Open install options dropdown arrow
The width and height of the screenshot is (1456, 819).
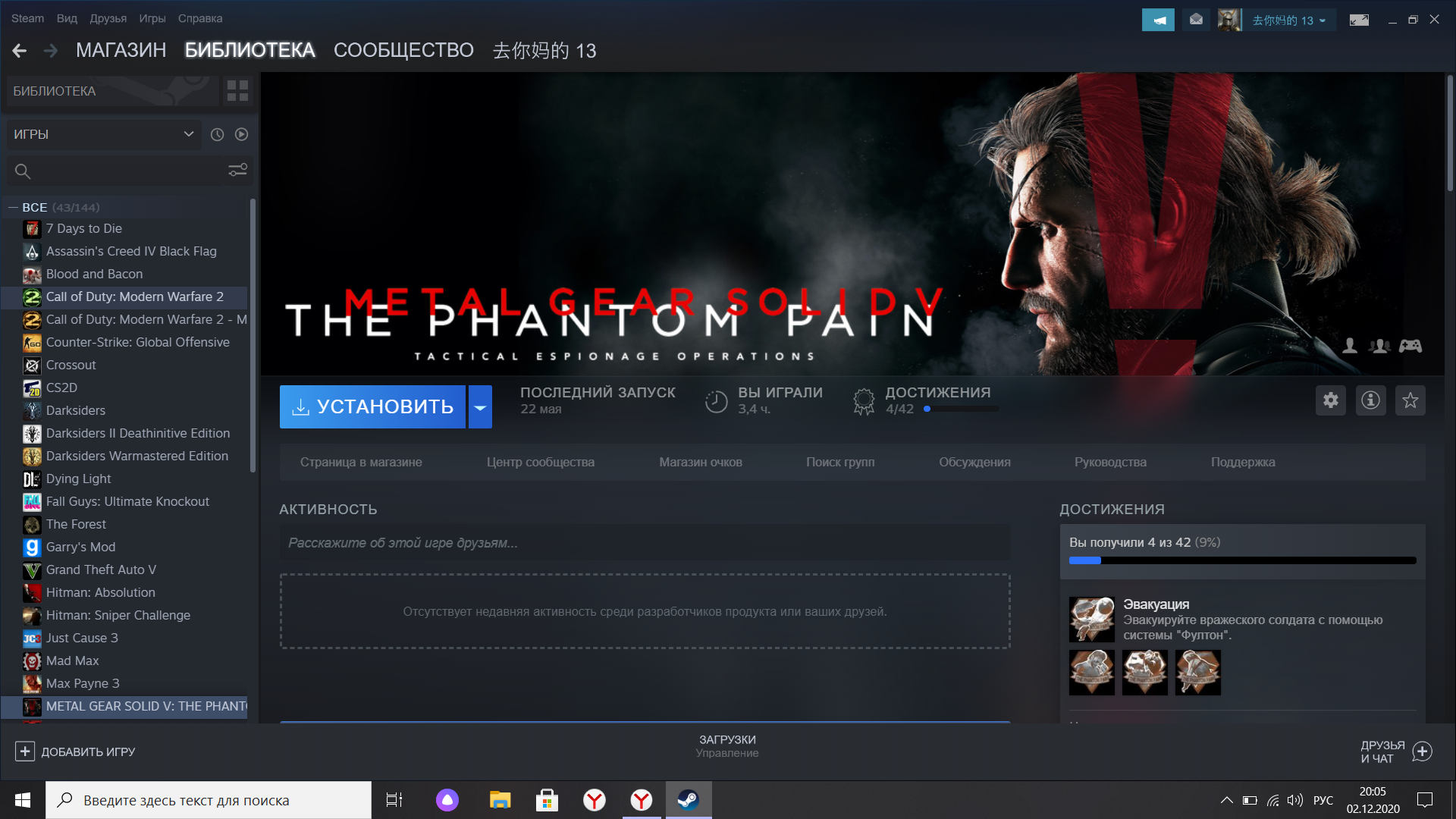(480, 407)
